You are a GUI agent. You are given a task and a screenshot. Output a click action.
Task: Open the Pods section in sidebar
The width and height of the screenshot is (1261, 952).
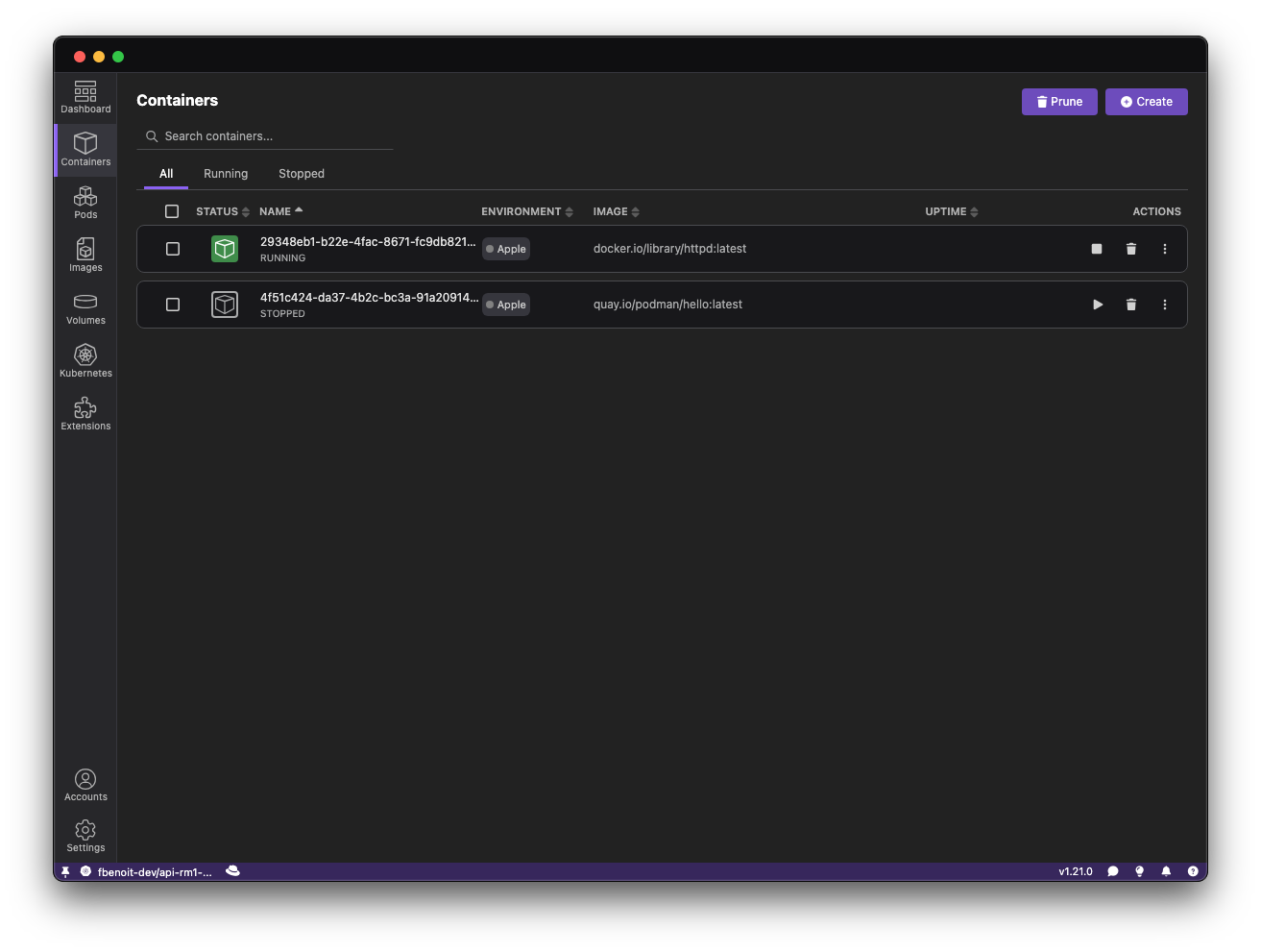[x=85, y=203]
